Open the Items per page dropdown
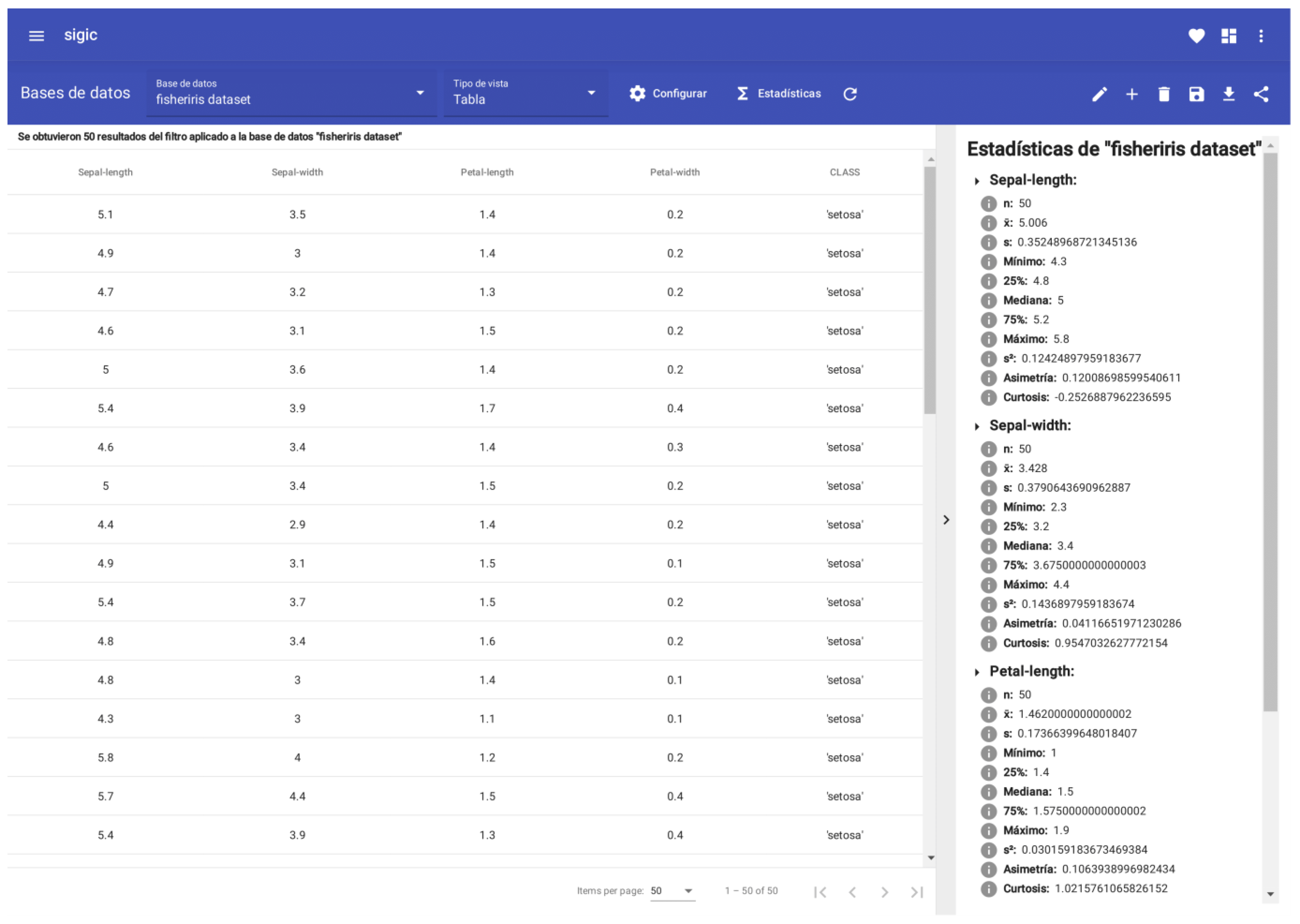The height and width of the screenshot is (924, 1300). [672, 891]
